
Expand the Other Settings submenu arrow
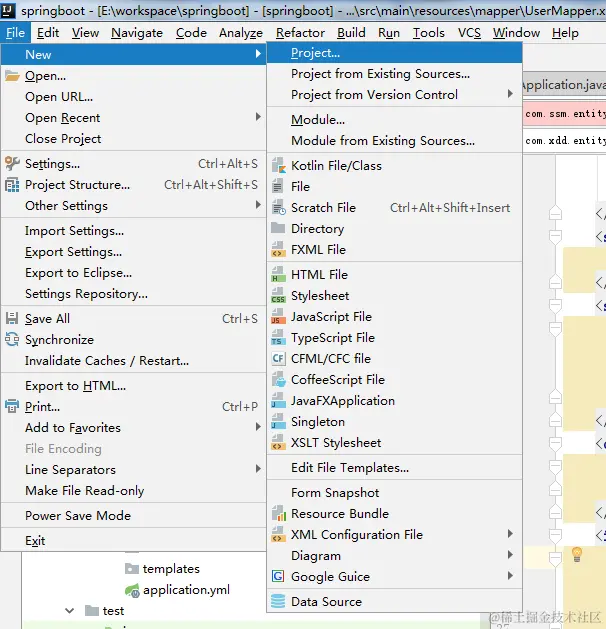coord(258,205)
